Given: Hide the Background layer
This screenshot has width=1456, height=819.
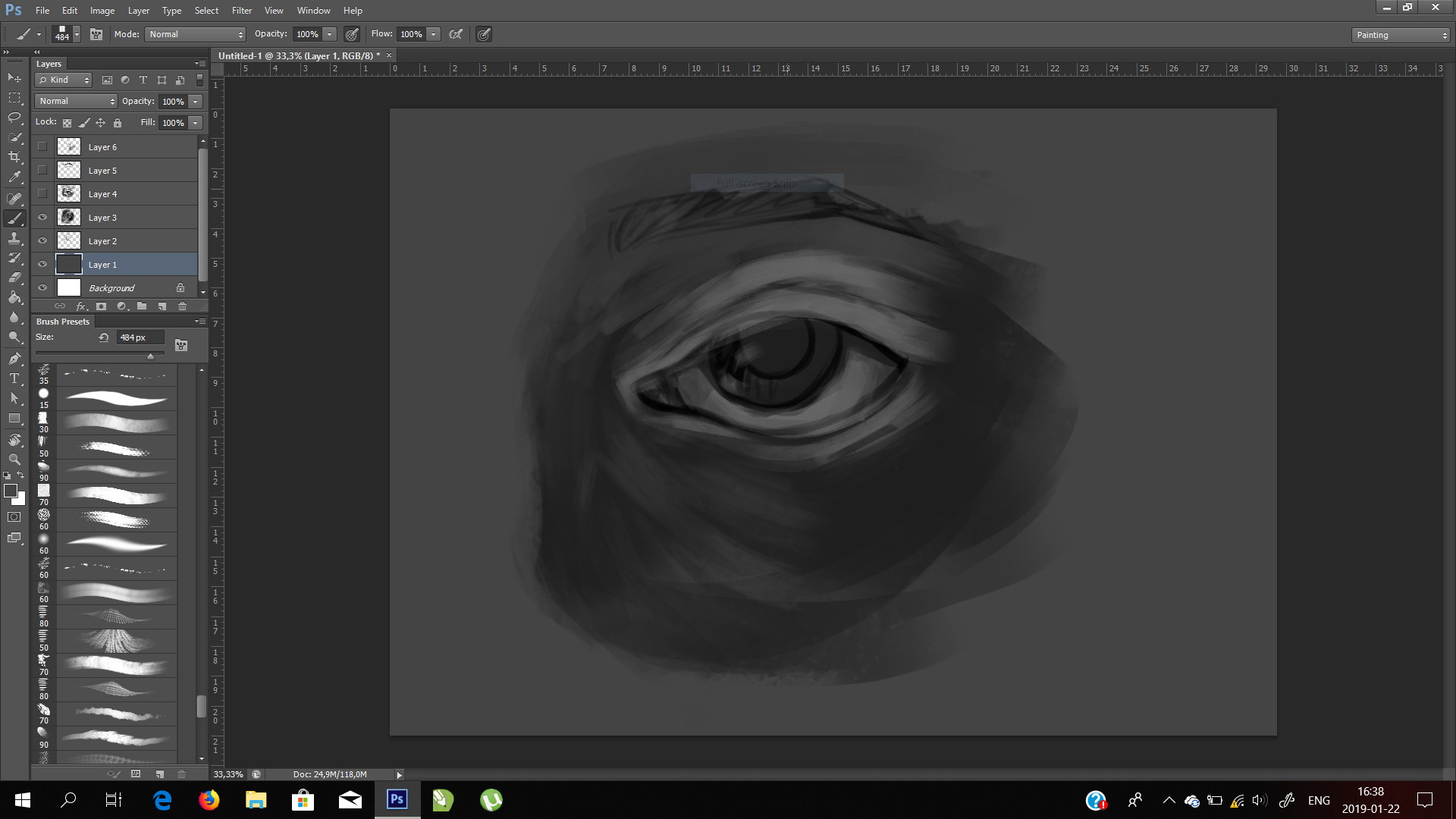Looking at the screenshot, I should tap(42, 288).
